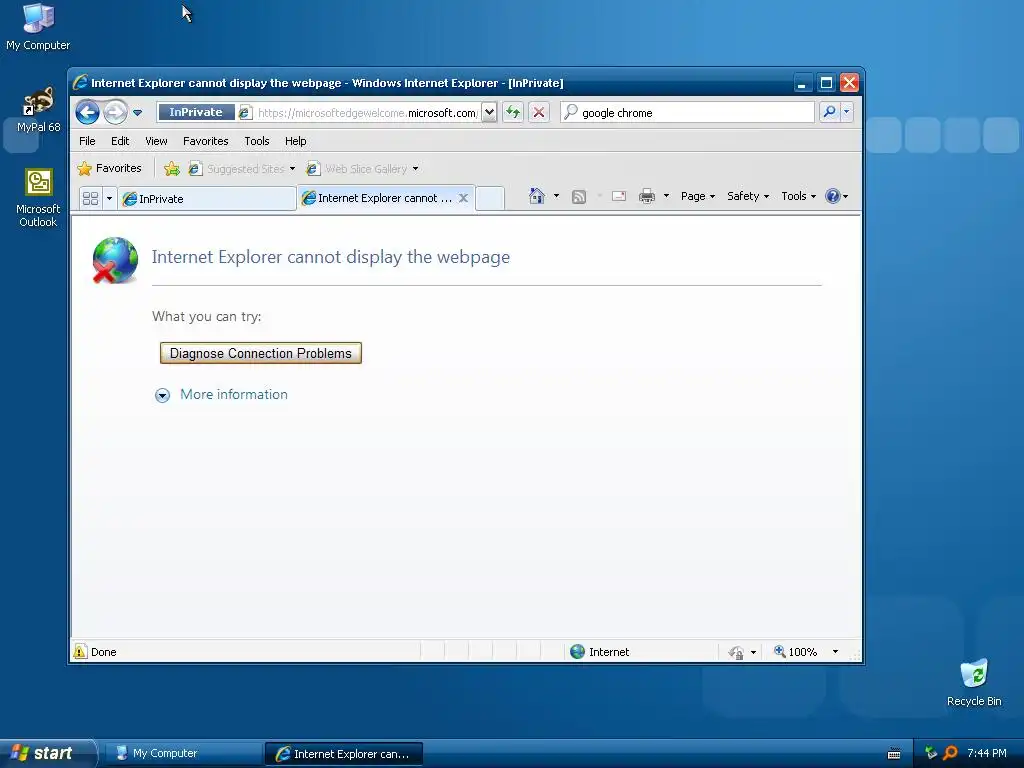Run search with magnifying glass button
The width and height of the screenshot is (1024, 768).
pos(829,112)
